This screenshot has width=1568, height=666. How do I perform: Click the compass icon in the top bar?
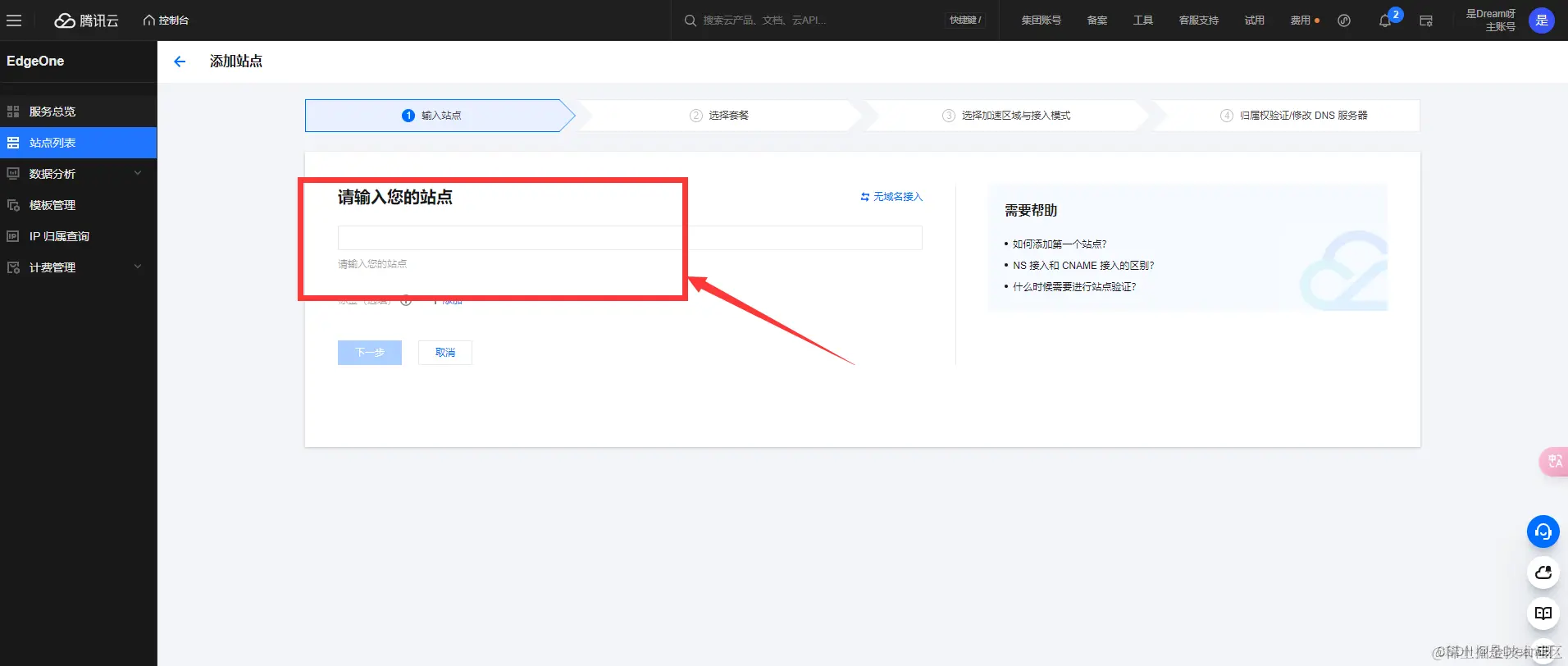click(1344, 21)
